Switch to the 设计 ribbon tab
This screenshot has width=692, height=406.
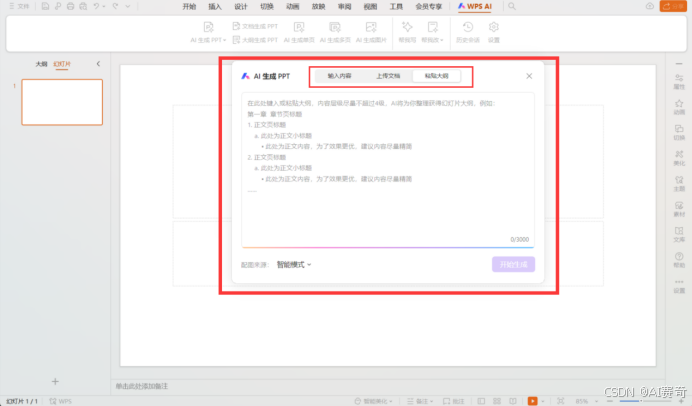point(241,6)
